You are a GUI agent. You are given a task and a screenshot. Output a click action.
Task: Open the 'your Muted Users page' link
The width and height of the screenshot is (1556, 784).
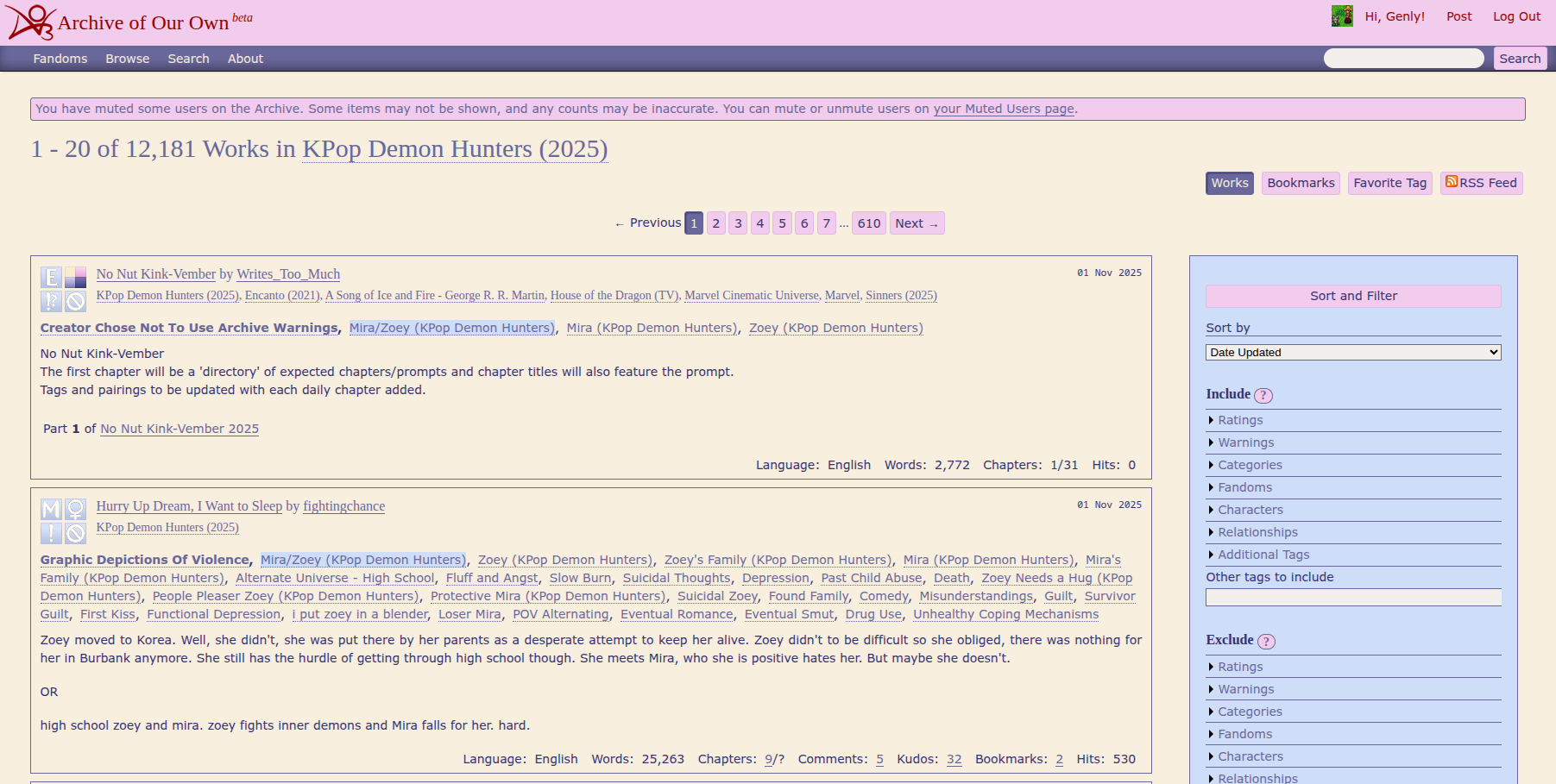coord(1004,109)
